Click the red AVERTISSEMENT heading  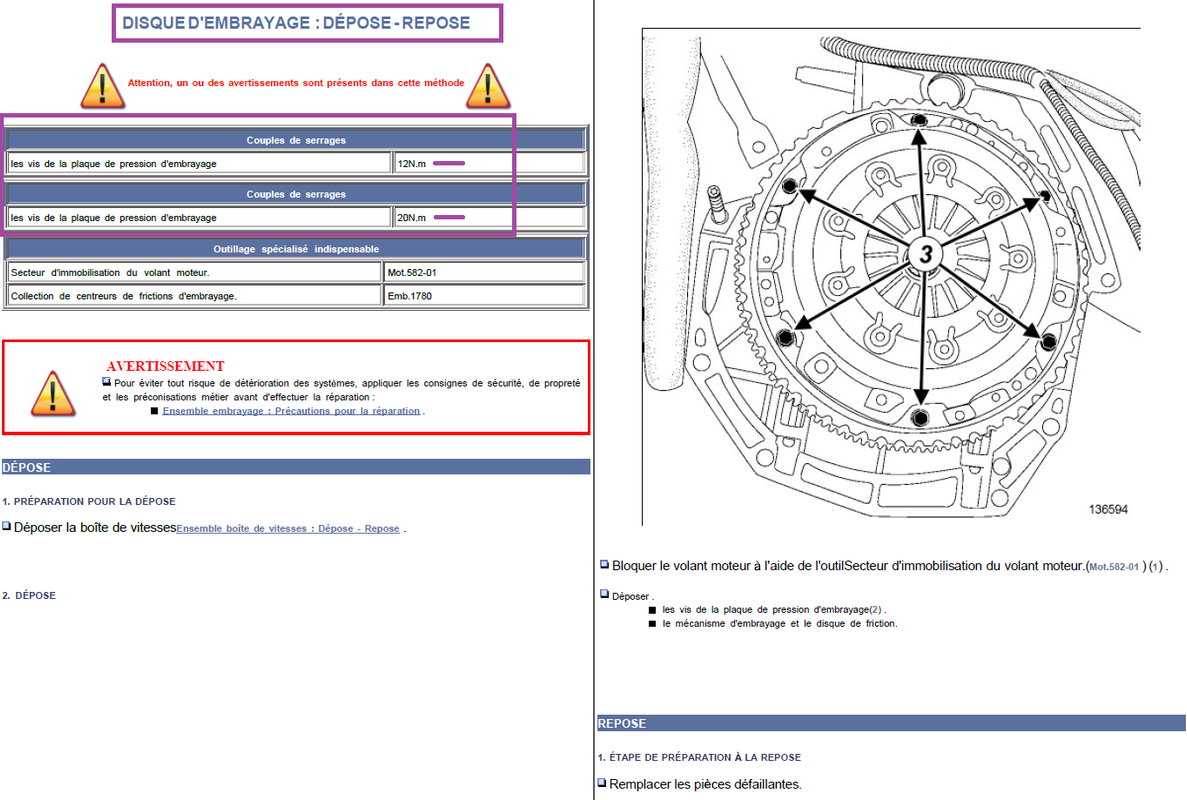pyautogui.click(x=165, y=366)
